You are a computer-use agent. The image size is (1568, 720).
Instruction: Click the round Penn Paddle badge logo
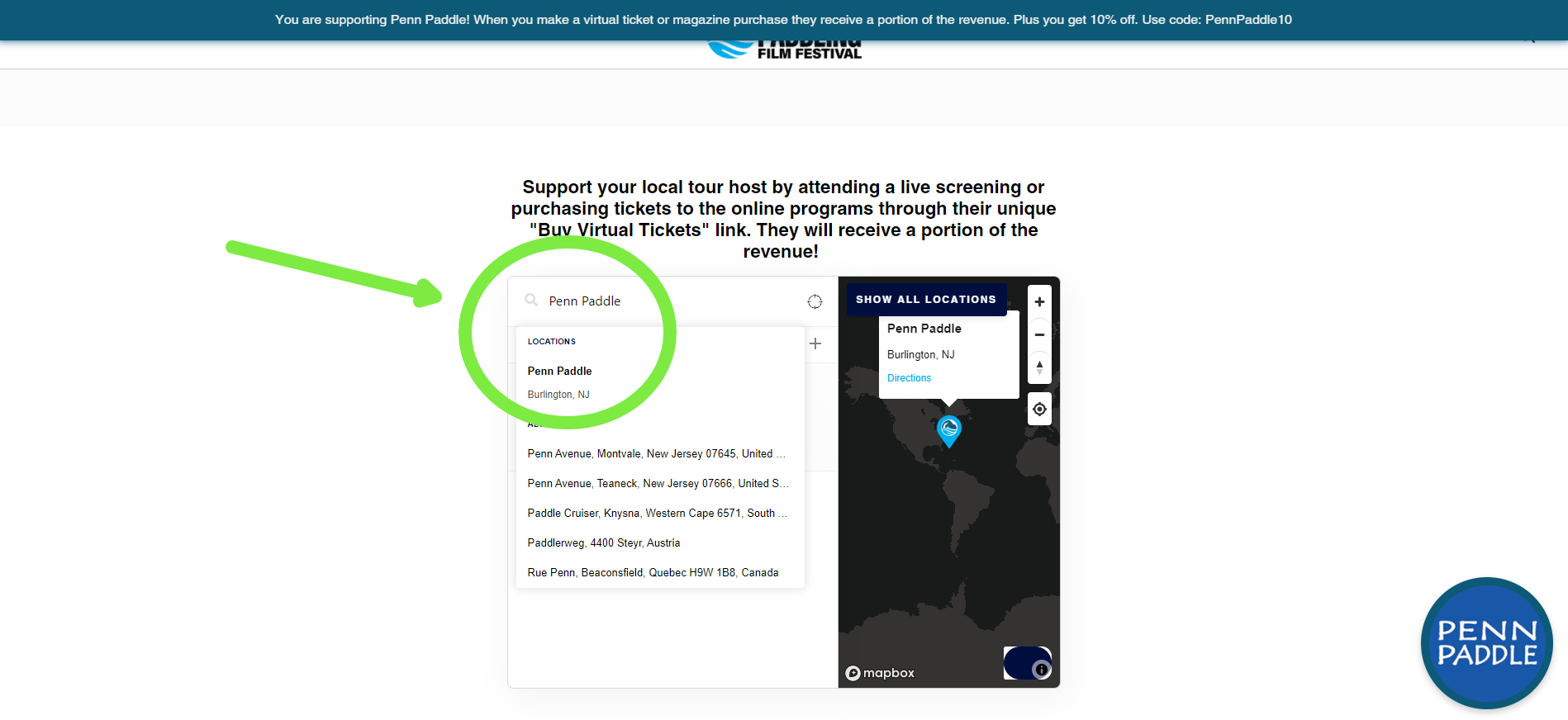pyautogui.click(x=1487, y=643)
